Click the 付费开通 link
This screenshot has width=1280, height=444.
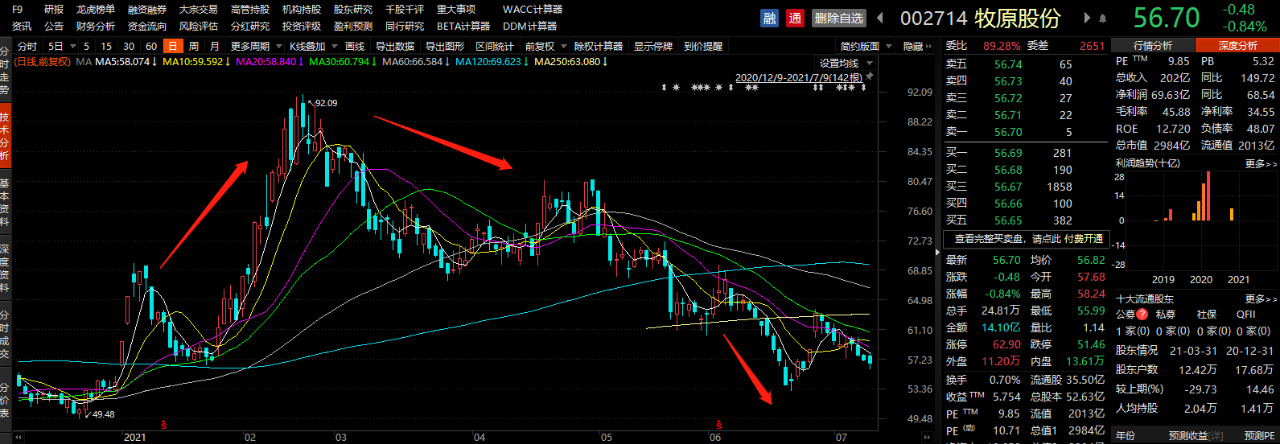click(1084, 239)
